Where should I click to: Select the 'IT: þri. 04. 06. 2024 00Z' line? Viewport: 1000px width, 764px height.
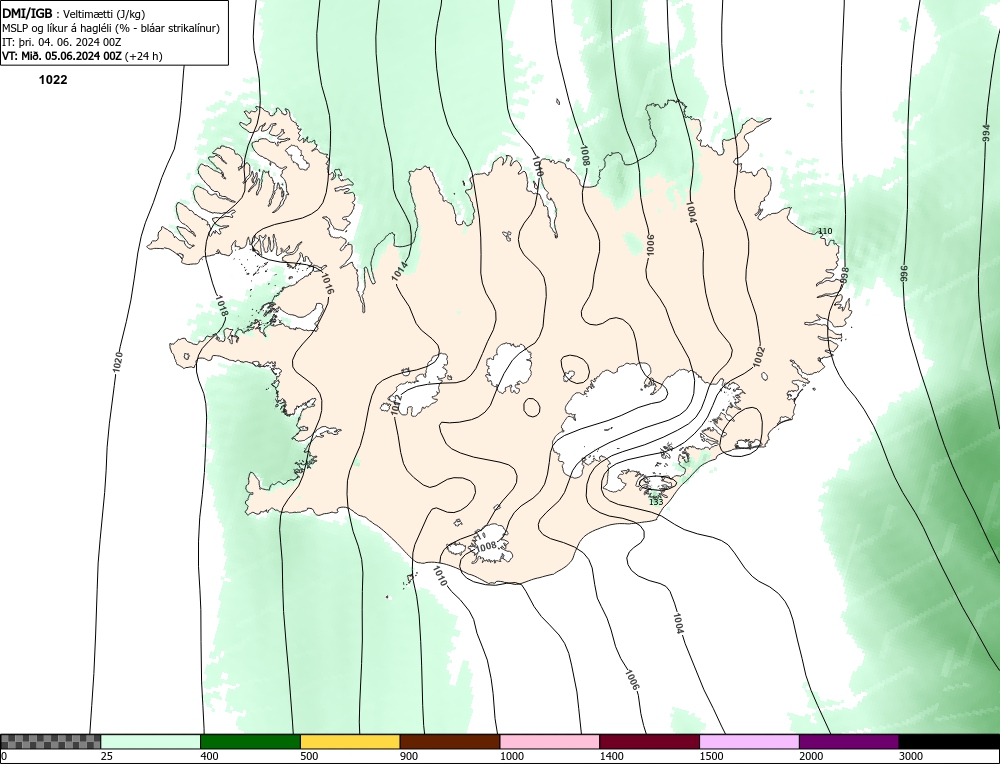pos(61,42)
